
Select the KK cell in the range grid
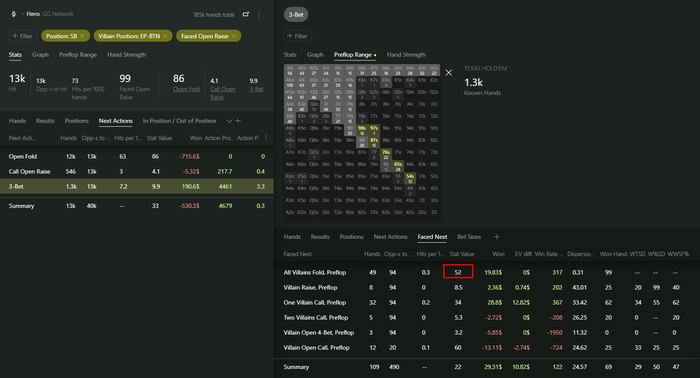pos(302,83)
